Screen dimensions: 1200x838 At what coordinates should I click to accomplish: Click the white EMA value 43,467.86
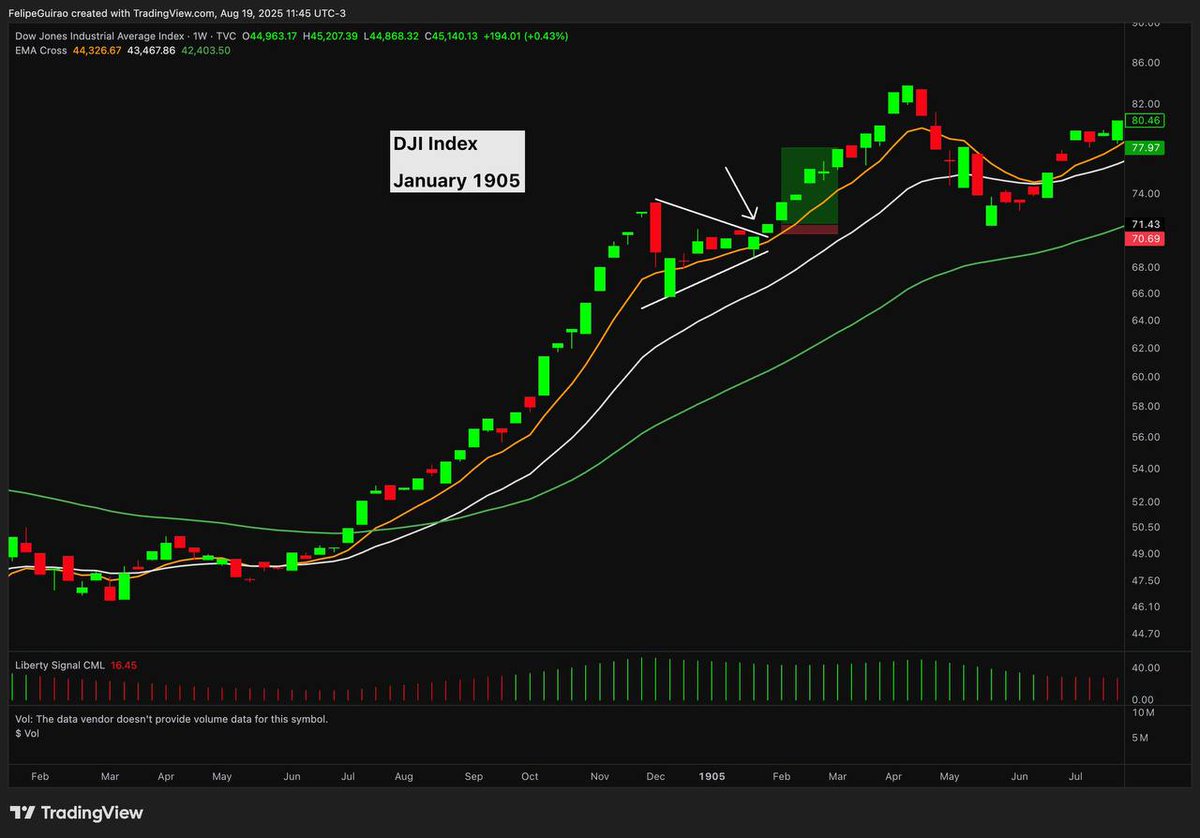click(153, 50)
